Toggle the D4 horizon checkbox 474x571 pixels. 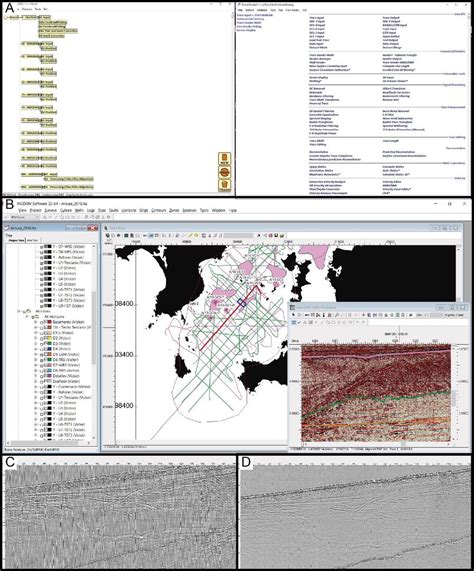(42, 349)
